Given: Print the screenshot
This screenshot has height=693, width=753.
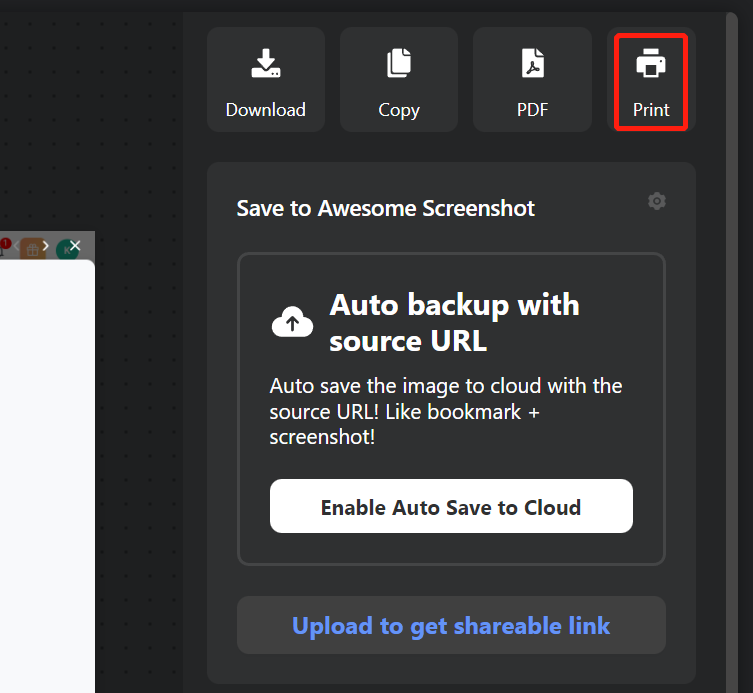Looking at the screenshot, I should tap(651, 80).
